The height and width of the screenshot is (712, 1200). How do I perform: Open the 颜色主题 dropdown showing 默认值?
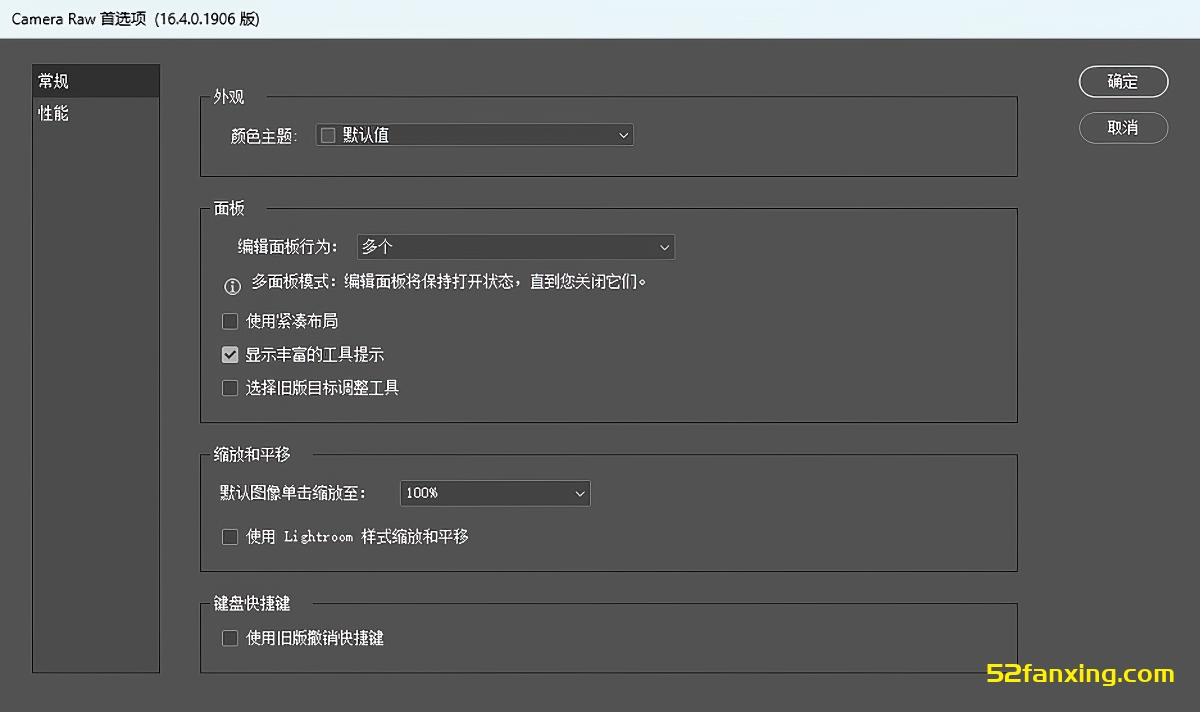474,135
